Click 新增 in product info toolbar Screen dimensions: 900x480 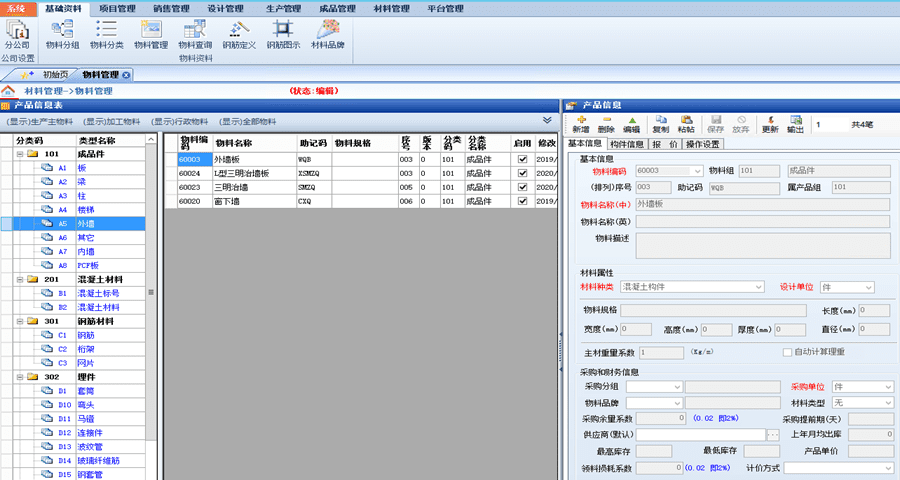point(581,123)
